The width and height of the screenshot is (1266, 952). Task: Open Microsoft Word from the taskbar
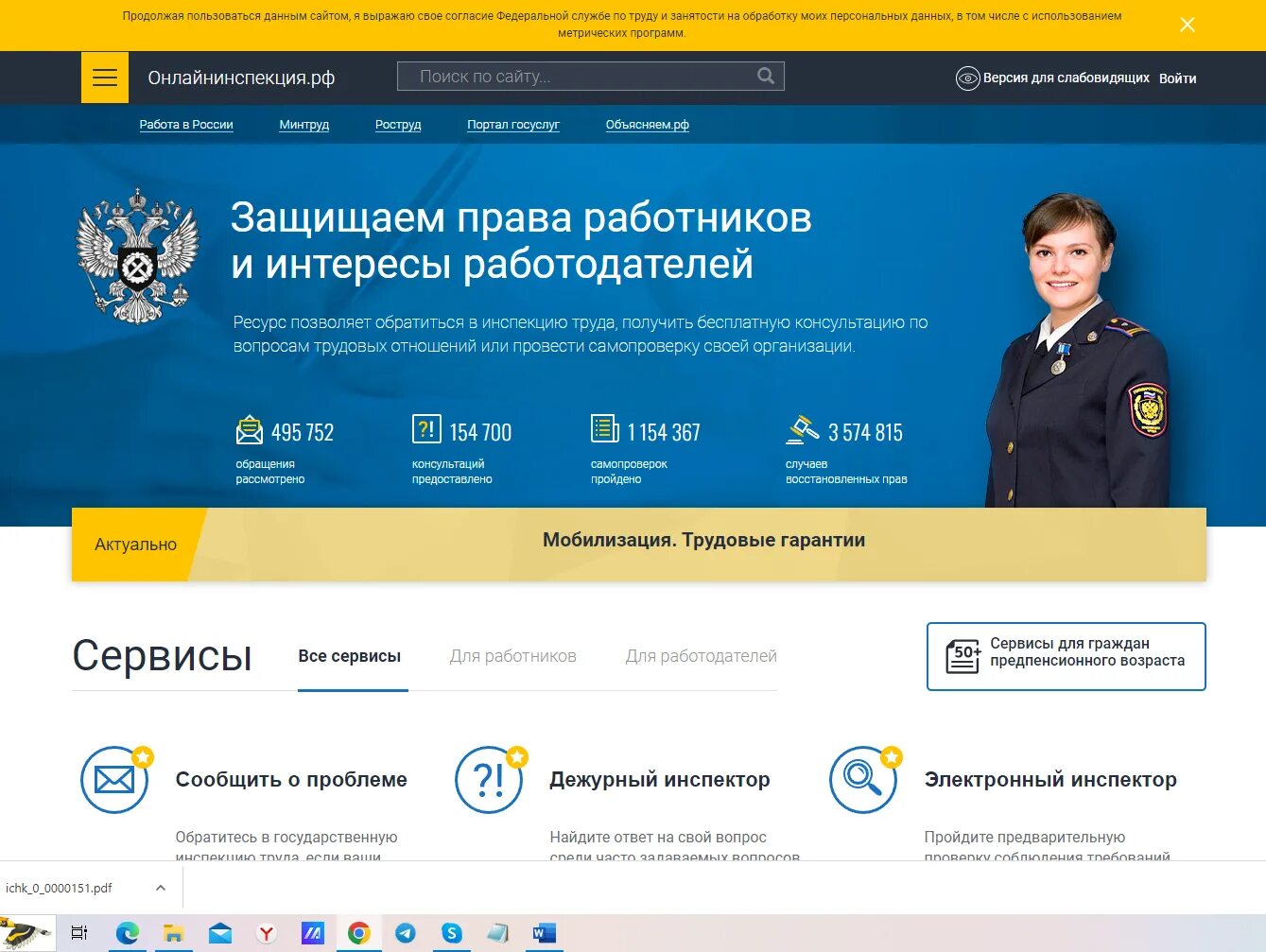(x=545, y=933)
